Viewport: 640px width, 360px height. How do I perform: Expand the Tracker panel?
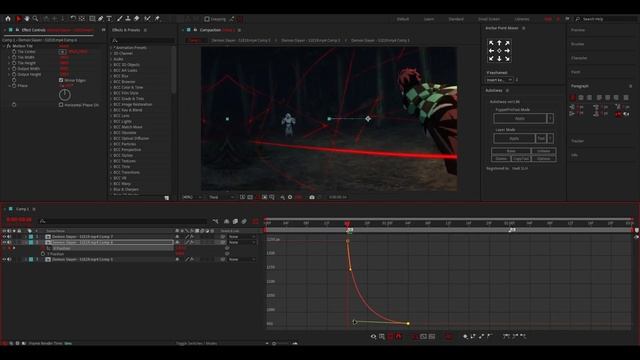pos(578,141)
